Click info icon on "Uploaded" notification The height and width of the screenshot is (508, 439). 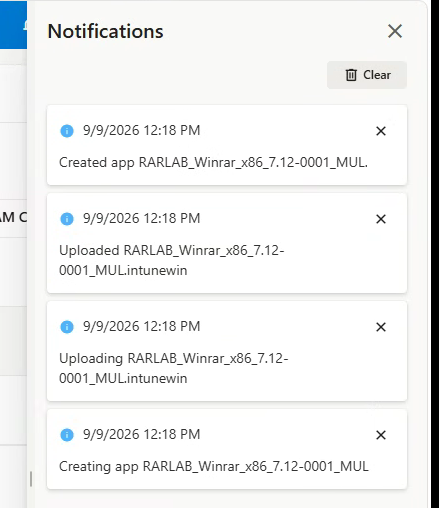point(67,219)
